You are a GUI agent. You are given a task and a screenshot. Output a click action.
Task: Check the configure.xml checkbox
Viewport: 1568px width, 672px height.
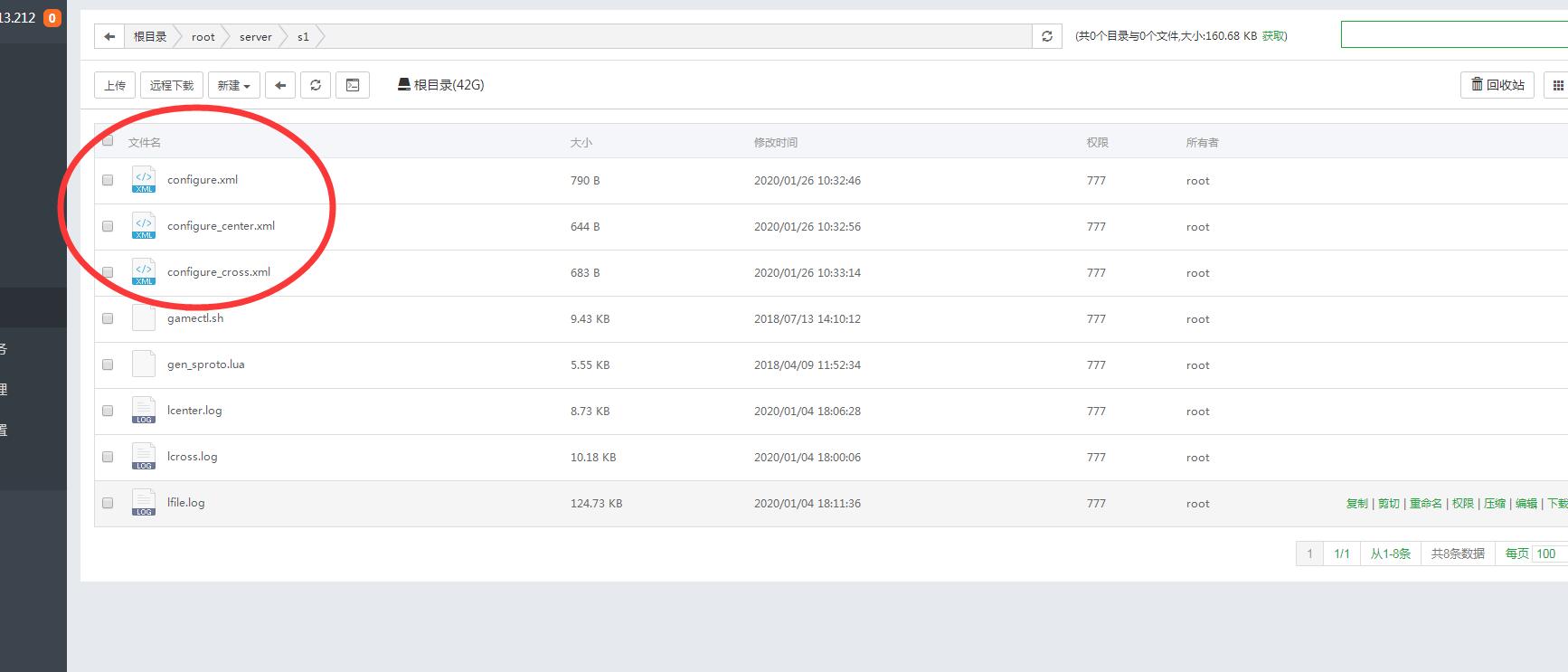(x=108, y=180)
